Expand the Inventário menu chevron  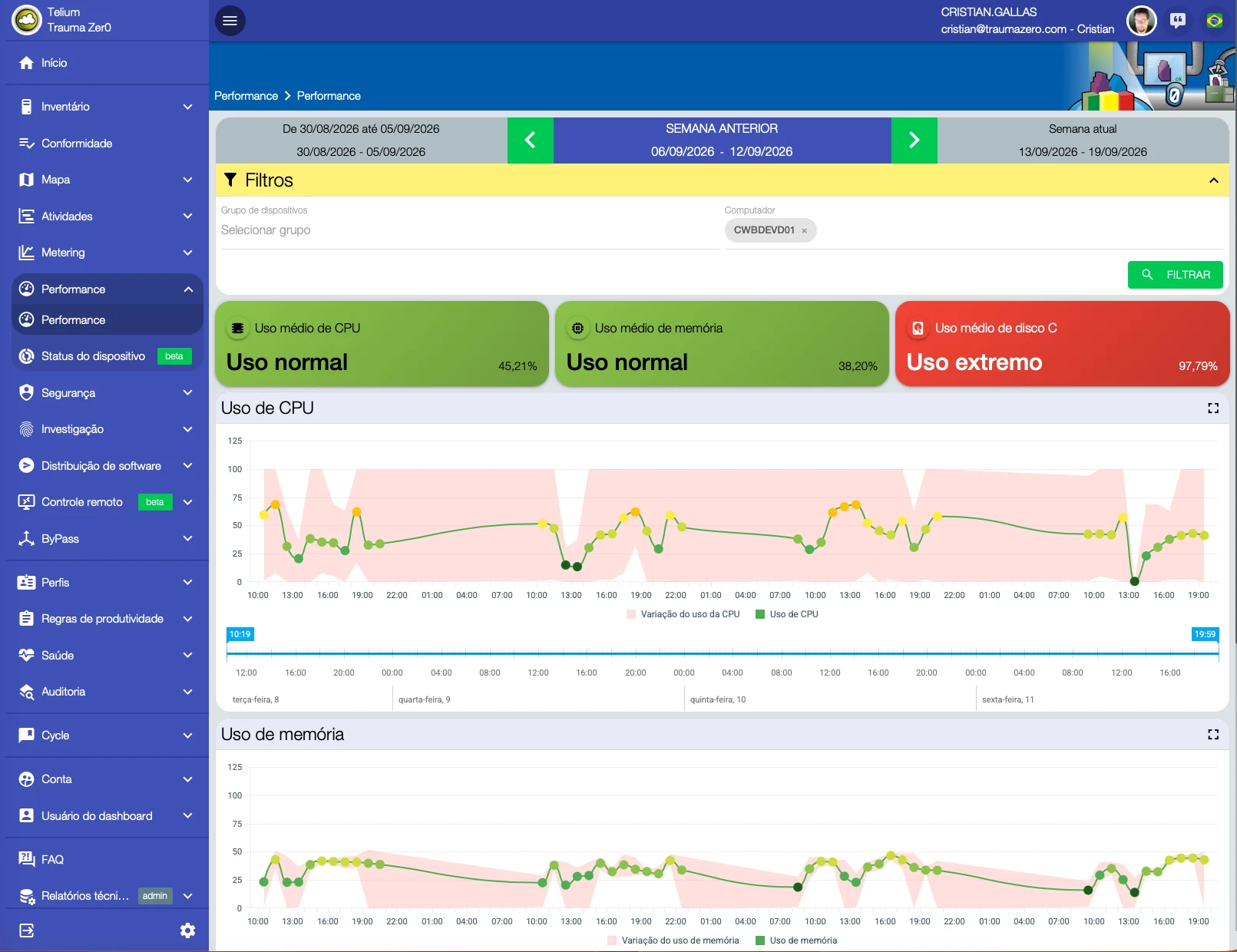(x=187, y=107)
